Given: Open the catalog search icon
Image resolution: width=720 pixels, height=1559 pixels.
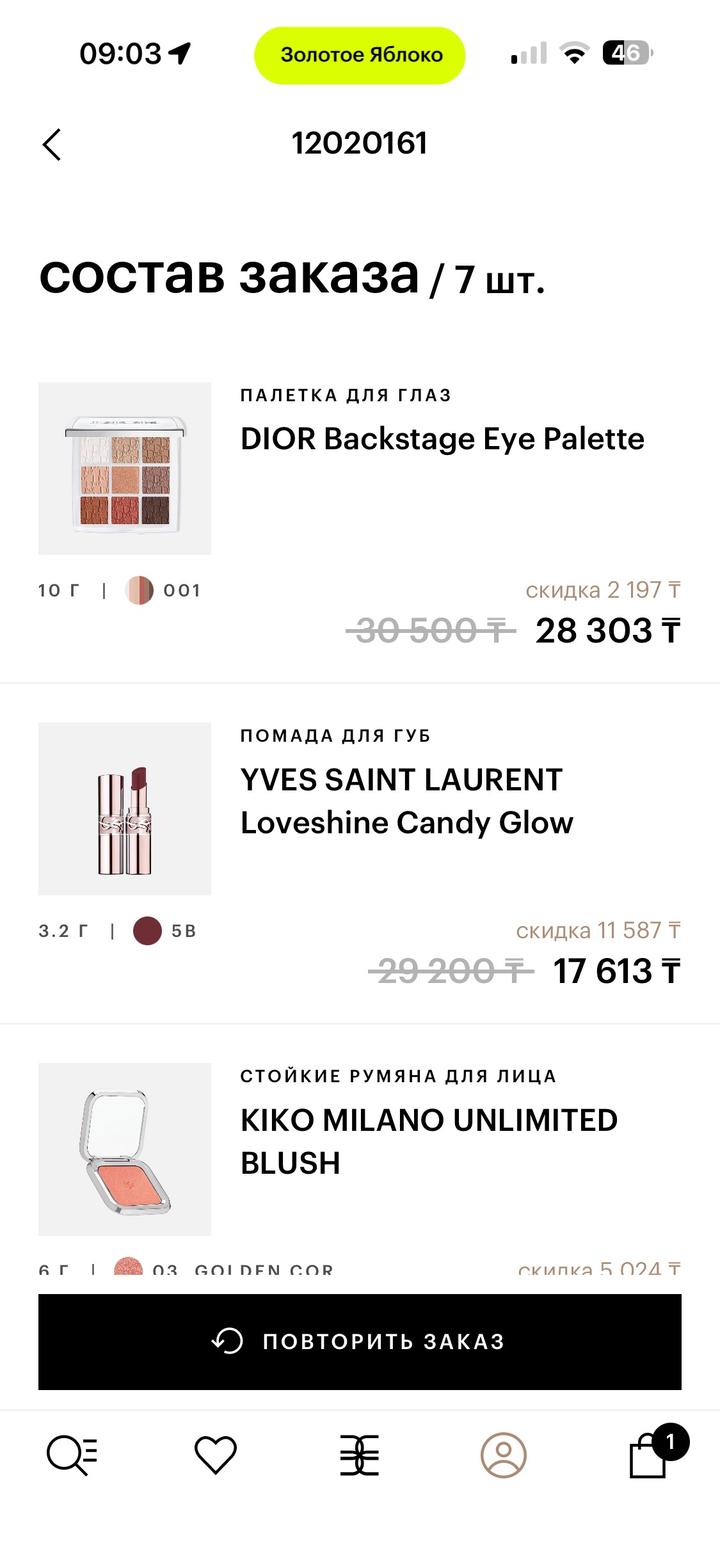Looking at the screenshot, I should pyautogui.click(x=72, y=1455).
